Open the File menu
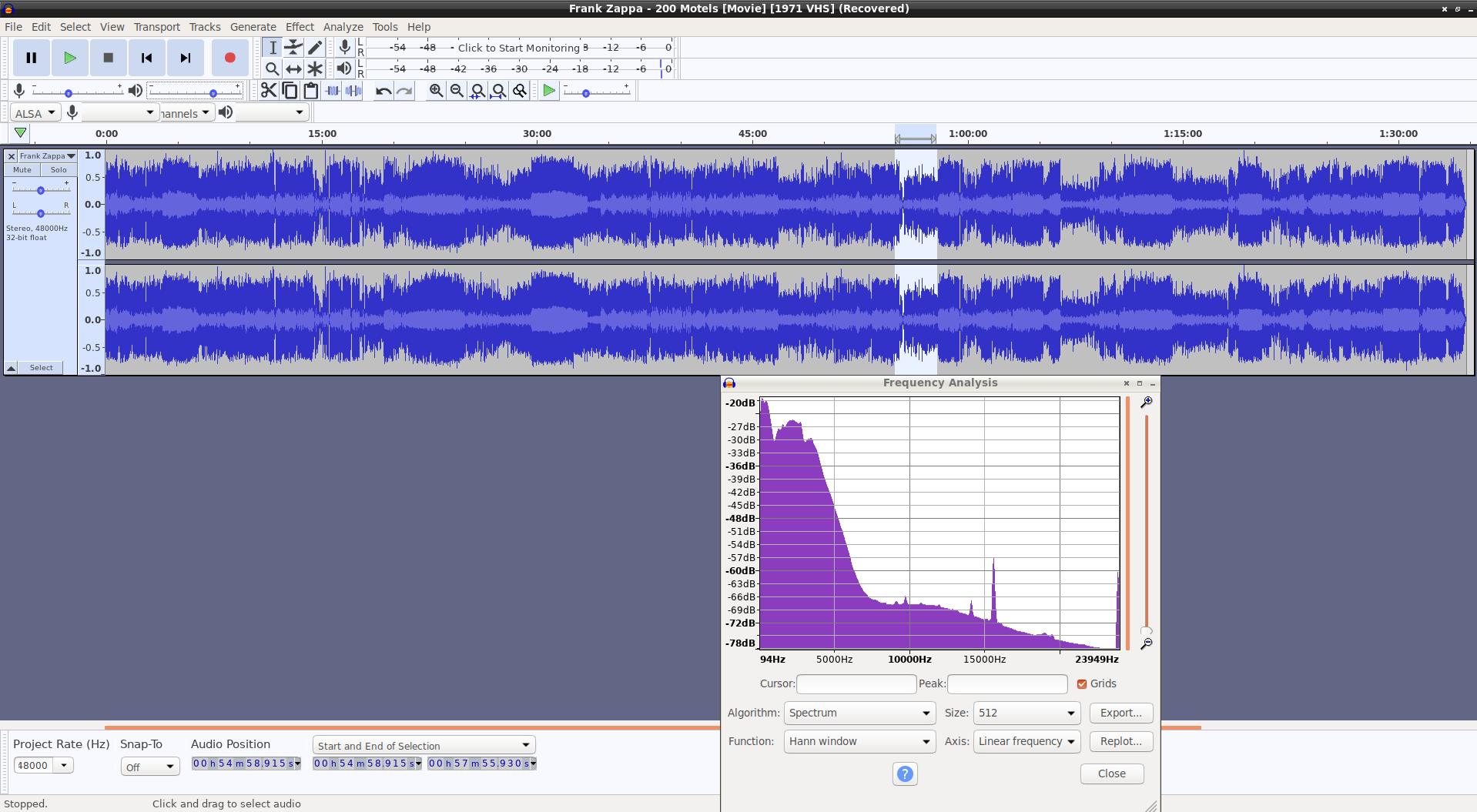 (14, 27)
